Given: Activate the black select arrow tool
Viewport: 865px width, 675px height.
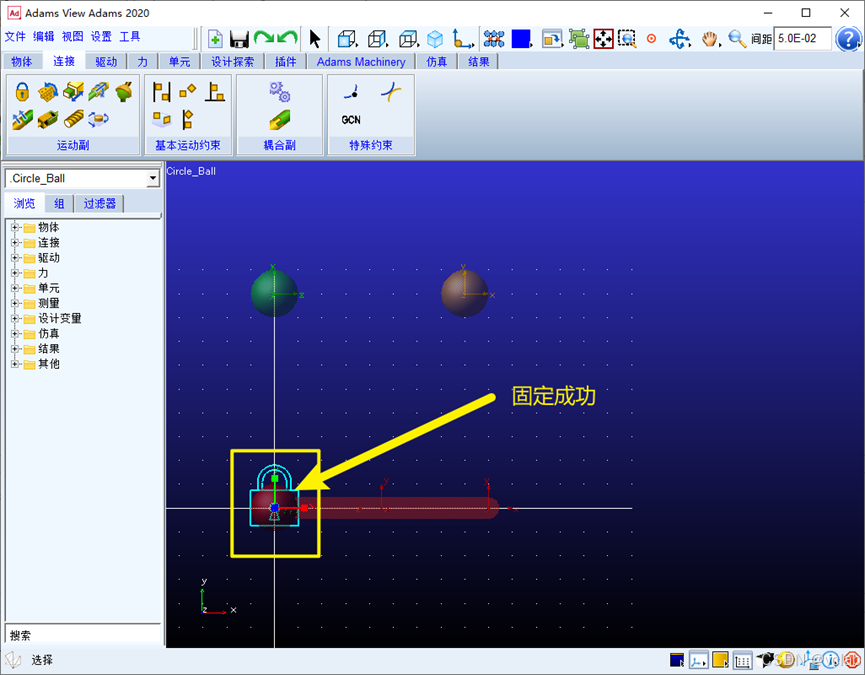Looking at the screenshot, I should [314, 39].
